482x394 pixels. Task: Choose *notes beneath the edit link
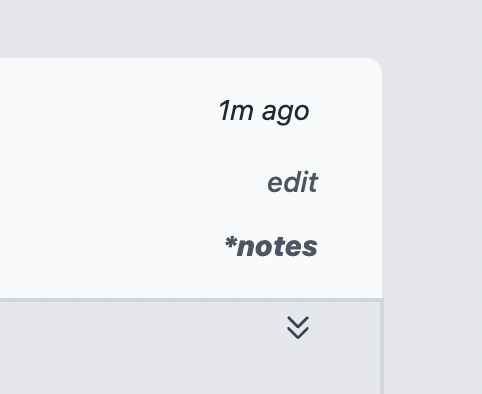pos(271,247)
